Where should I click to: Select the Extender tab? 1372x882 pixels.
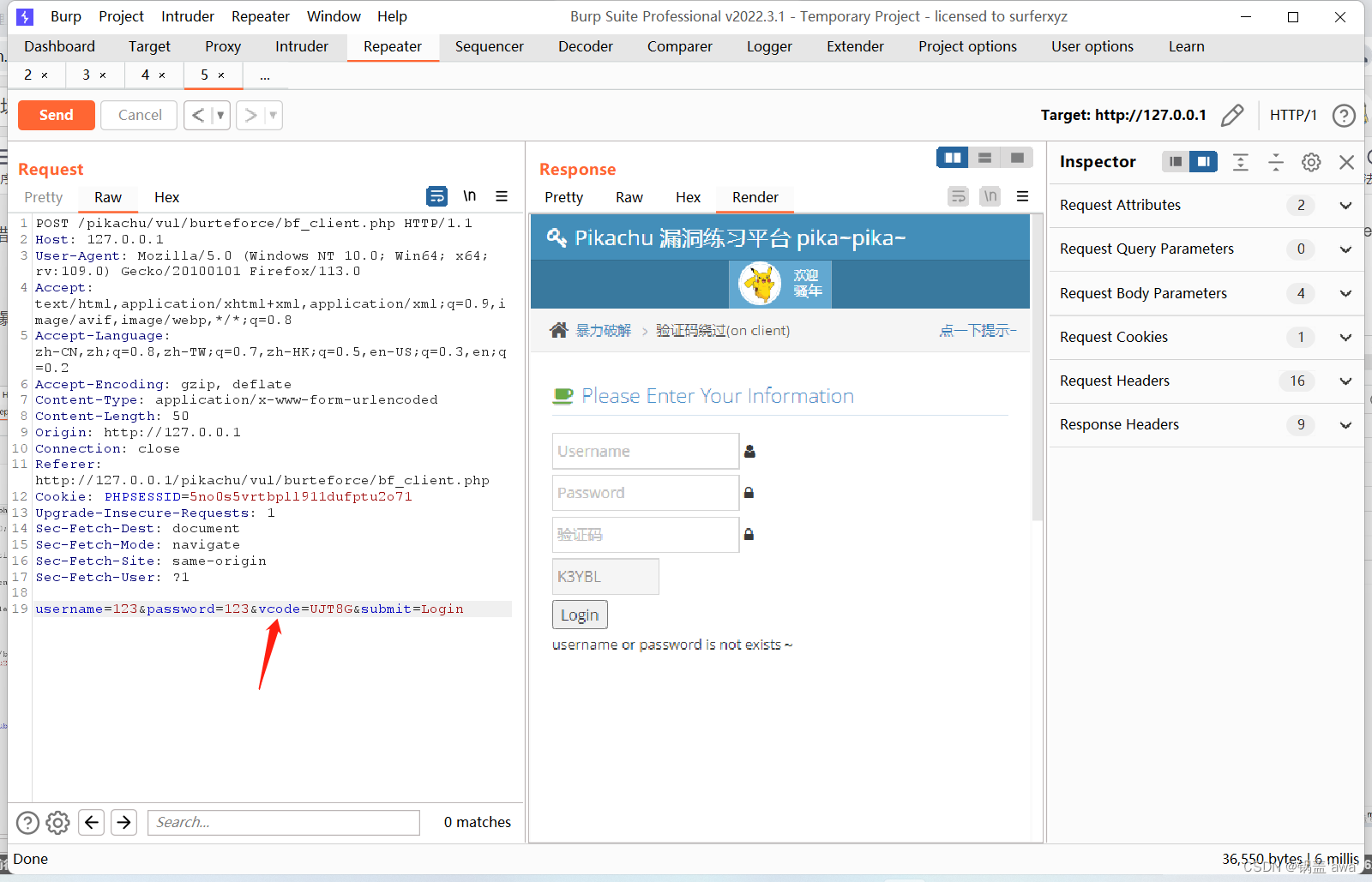[855, 46]
